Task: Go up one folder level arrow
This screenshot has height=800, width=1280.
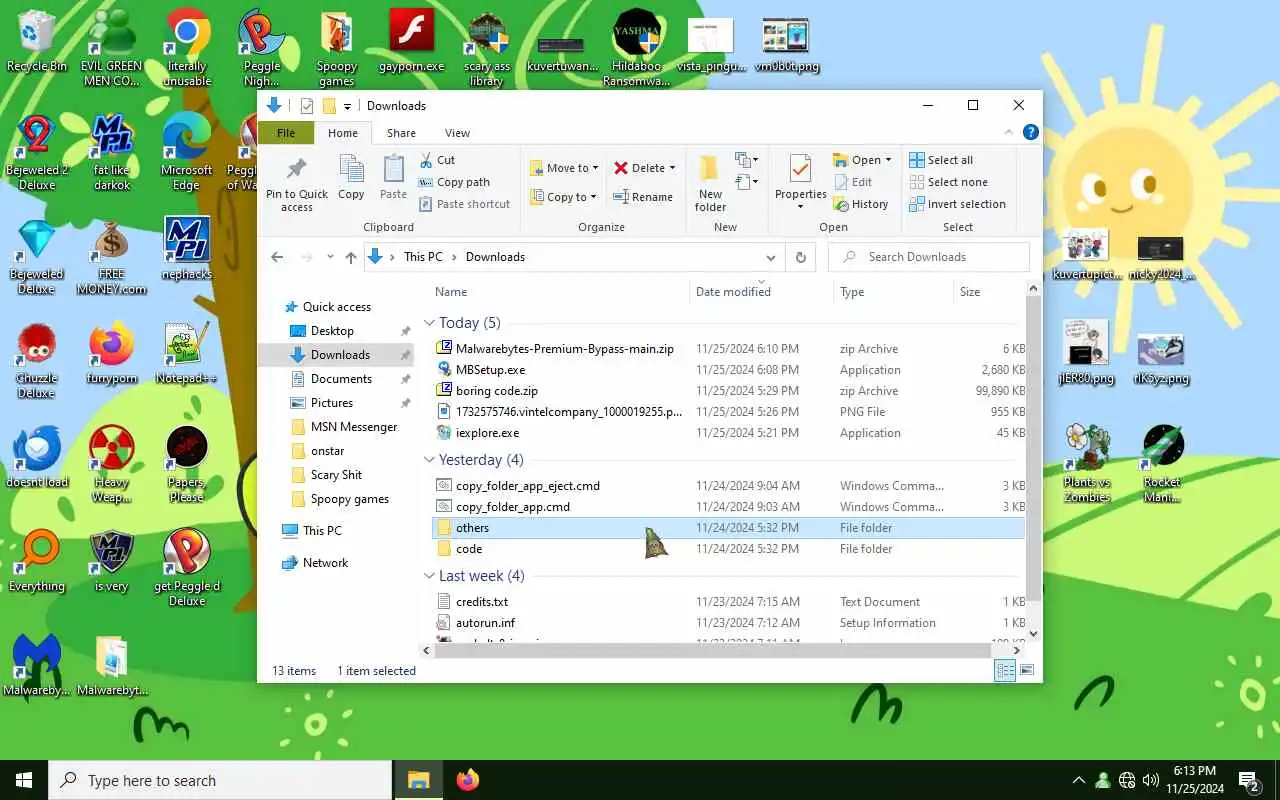Action: coord(351,257)
